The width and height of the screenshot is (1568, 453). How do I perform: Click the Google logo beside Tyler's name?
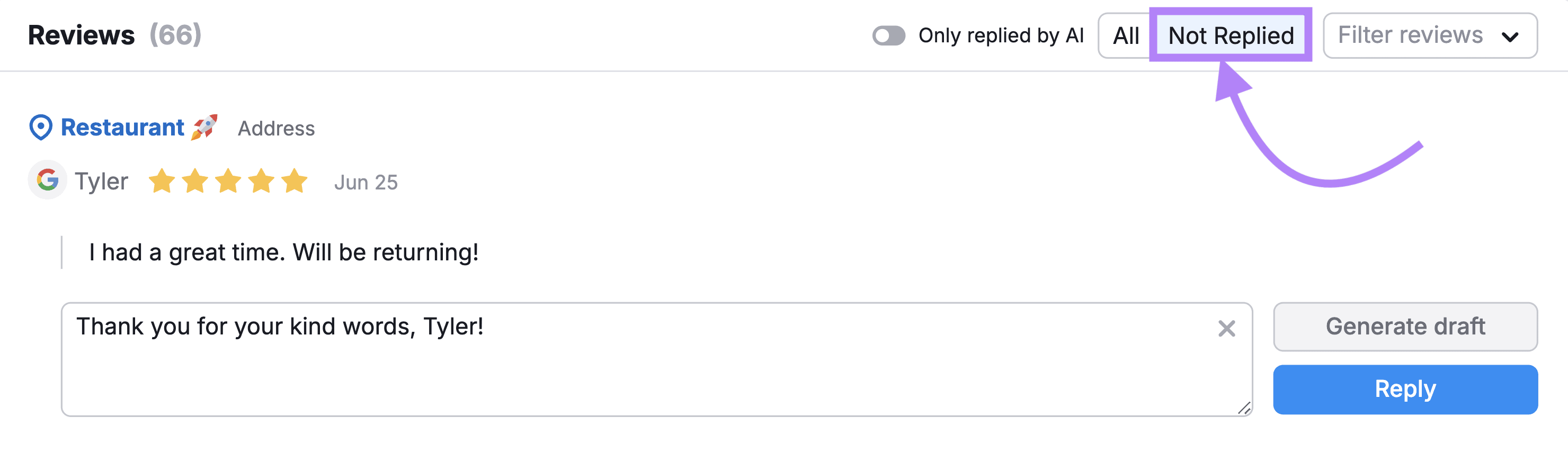pos(48,180)
